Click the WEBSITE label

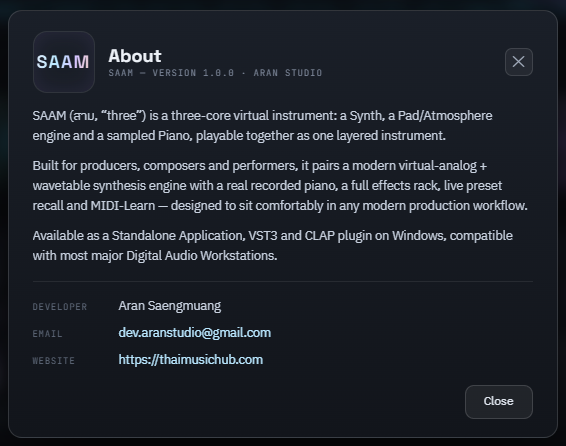pyautogui.click(x=53, y=361)
